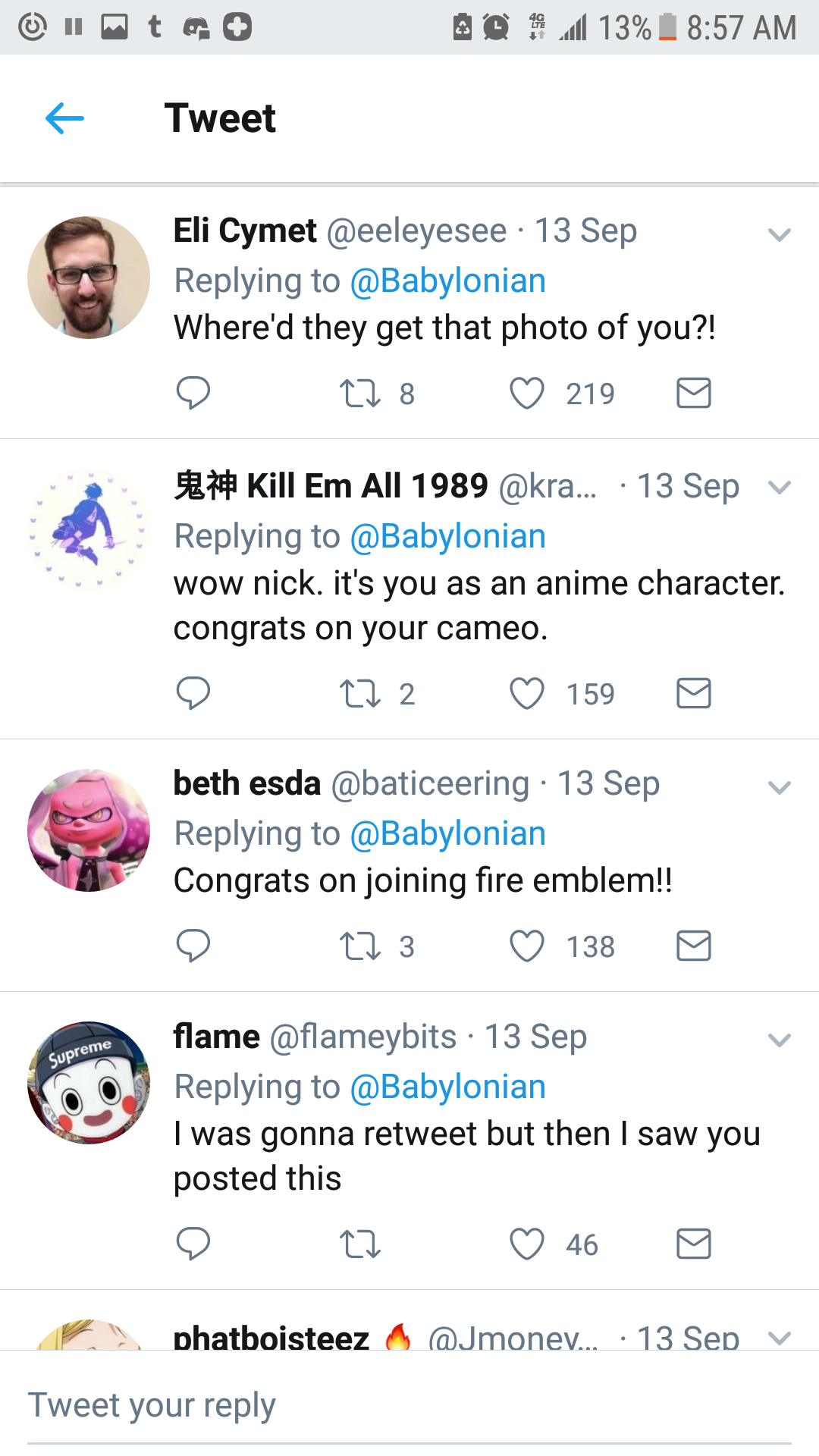Reply to Eli Cymet's tweet
This screenshot has width=819, height=1456.
click(x=193, y=393)
